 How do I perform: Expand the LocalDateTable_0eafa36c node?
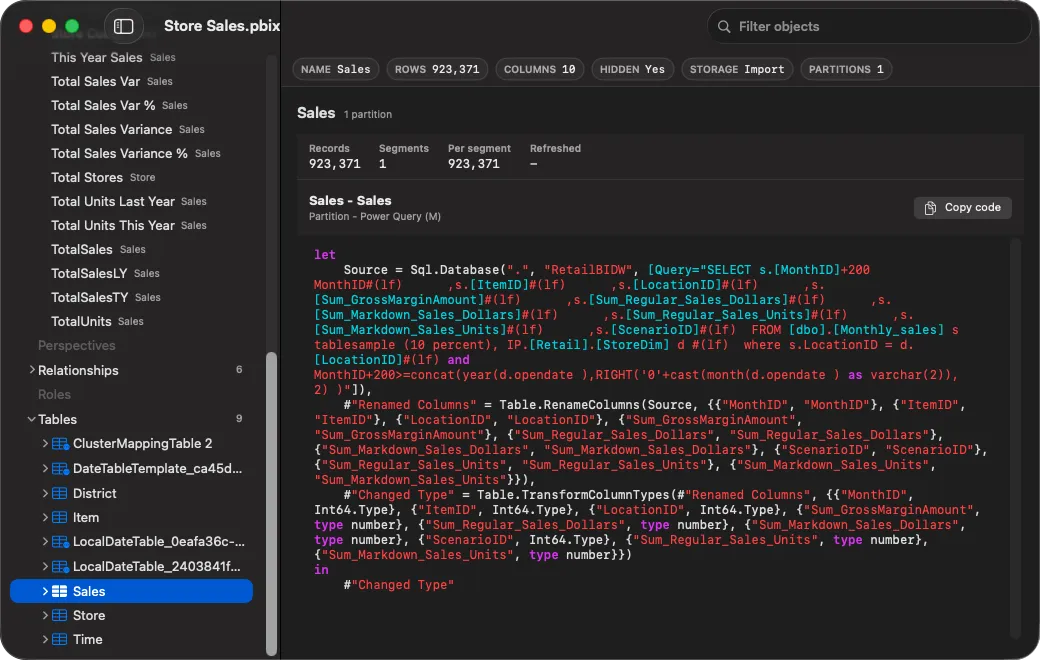click(45, 541)
